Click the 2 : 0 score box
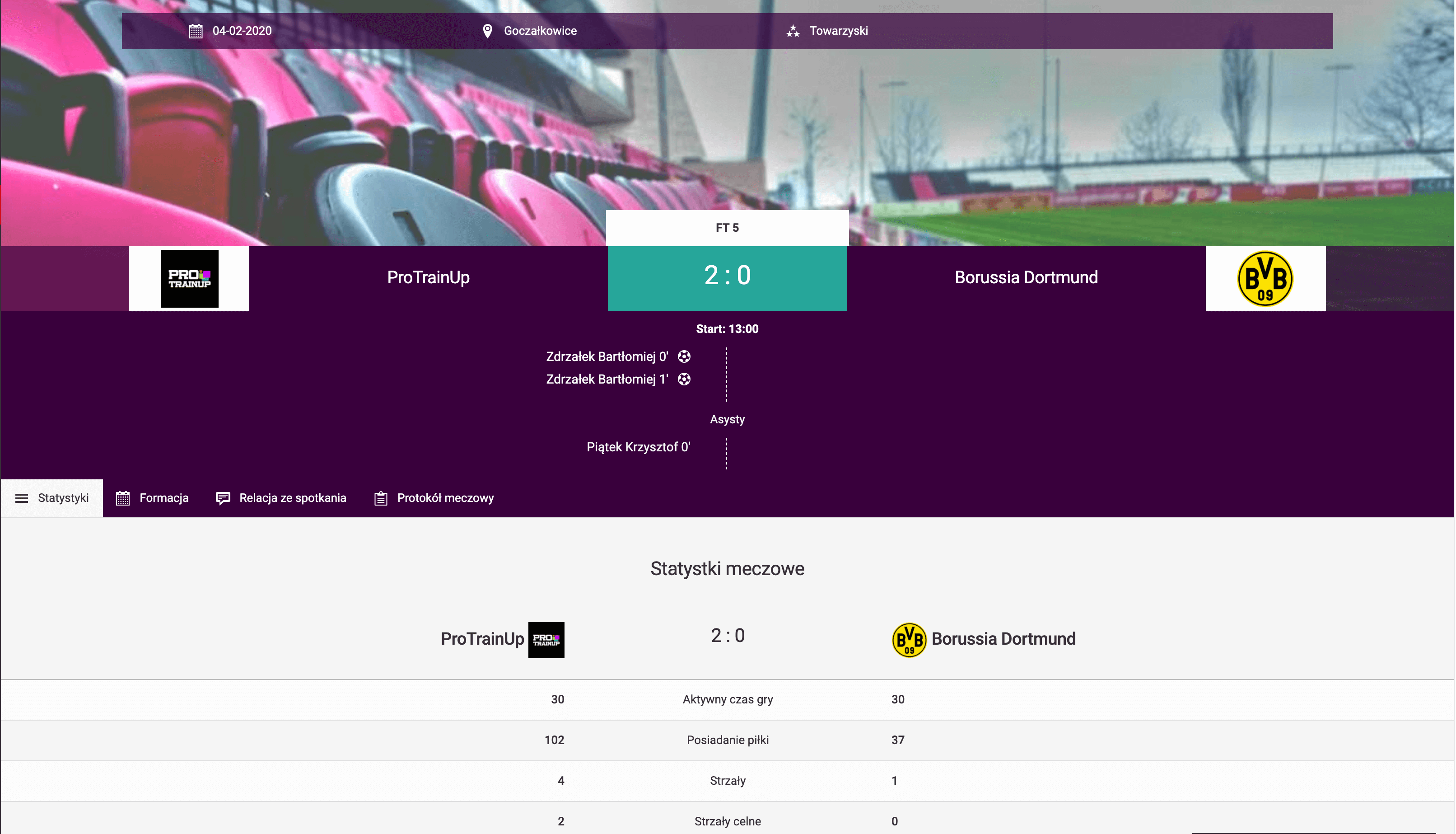Image resolution: width=1456 pixels, height=834 pixels. [x=727, y=278]
